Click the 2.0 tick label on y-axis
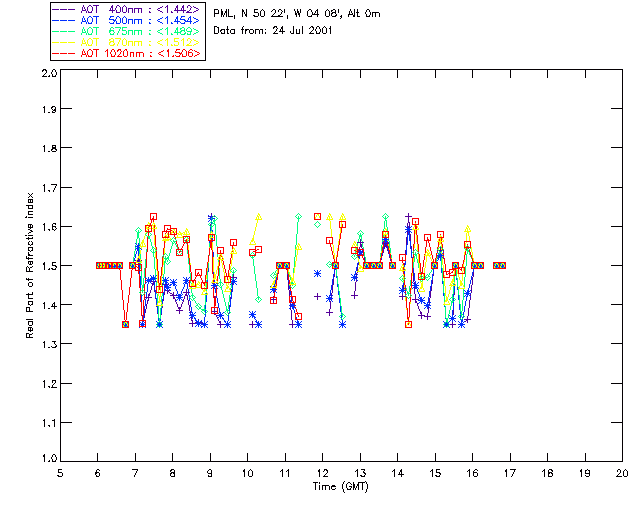Screen dimensions: 640x512 [x=47, y=74]
